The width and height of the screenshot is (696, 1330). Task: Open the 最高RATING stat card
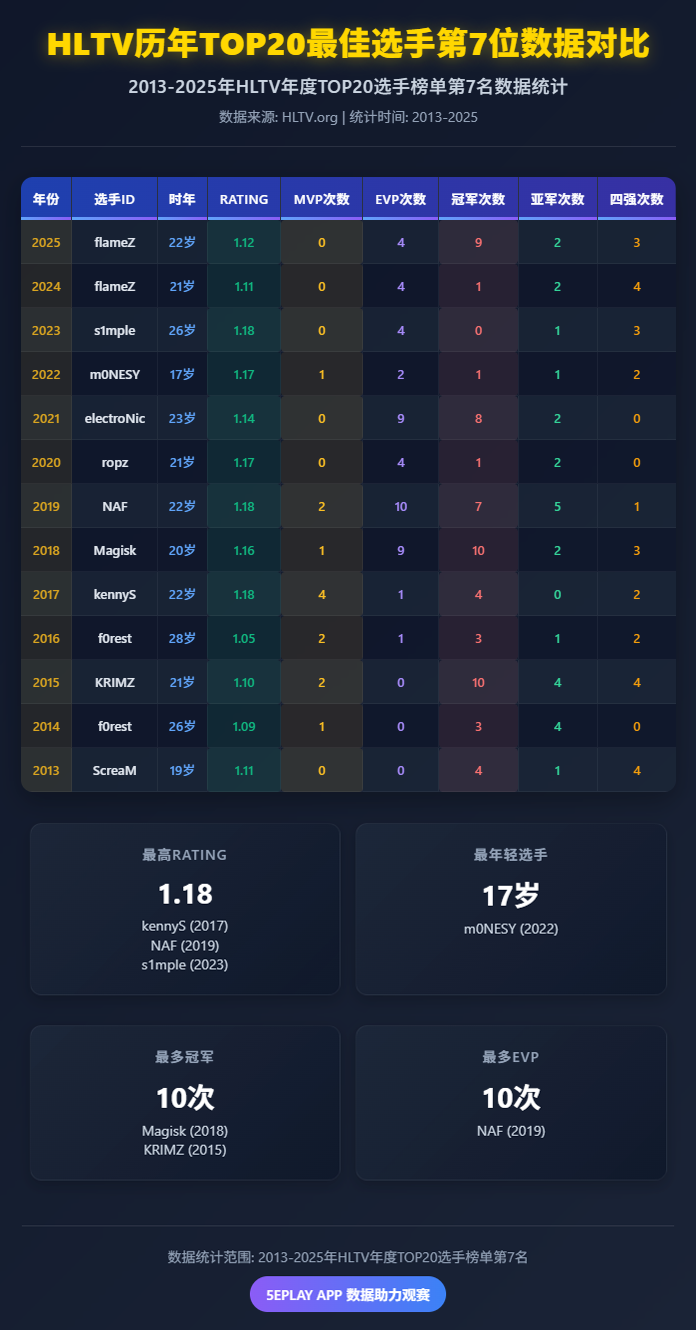[185, 909]
